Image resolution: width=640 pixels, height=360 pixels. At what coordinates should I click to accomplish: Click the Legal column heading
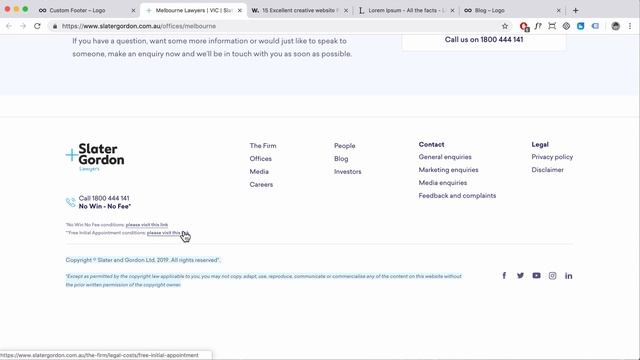(x=540, y=144)
